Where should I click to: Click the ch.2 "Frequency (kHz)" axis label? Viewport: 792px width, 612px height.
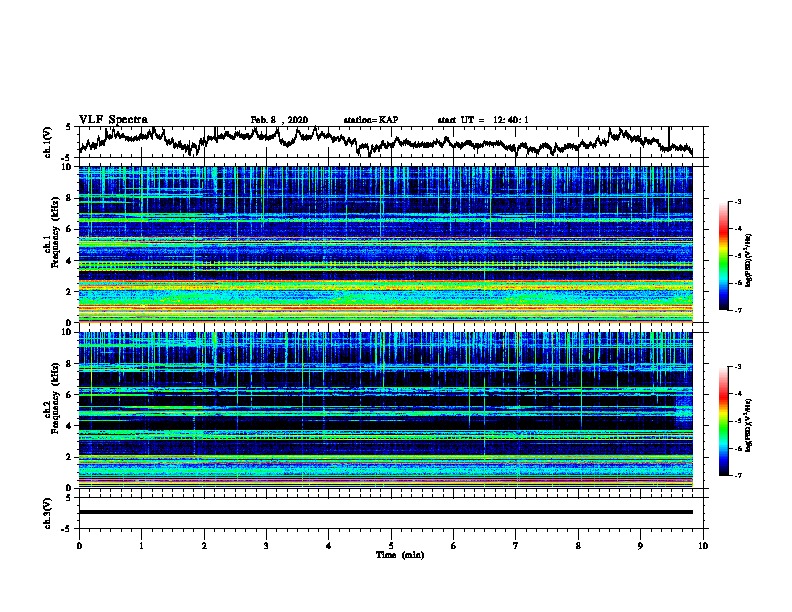(x=55, y=398)
